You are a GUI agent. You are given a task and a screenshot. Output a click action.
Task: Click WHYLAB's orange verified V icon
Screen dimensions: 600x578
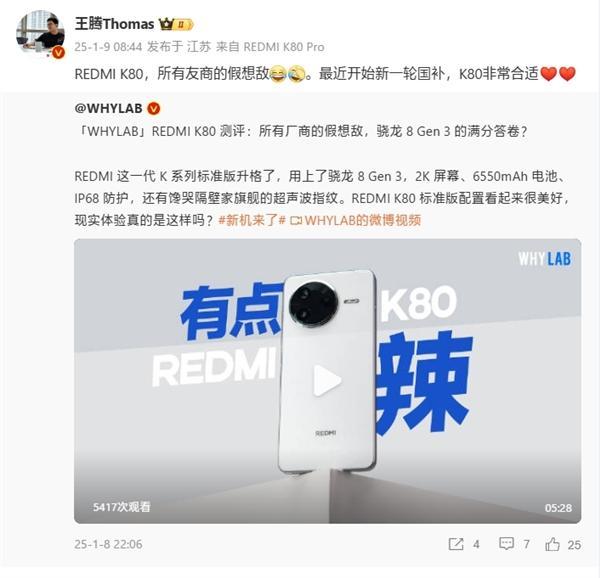153,109
